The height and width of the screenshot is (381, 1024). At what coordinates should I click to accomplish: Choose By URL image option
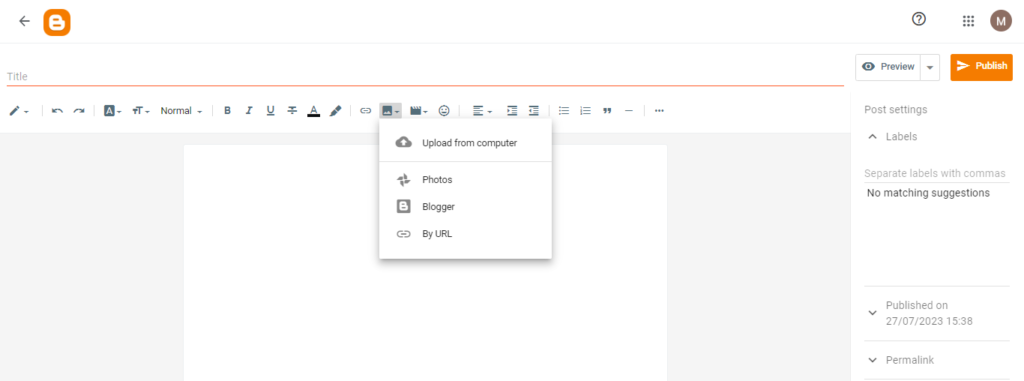[x=466, y=234]
